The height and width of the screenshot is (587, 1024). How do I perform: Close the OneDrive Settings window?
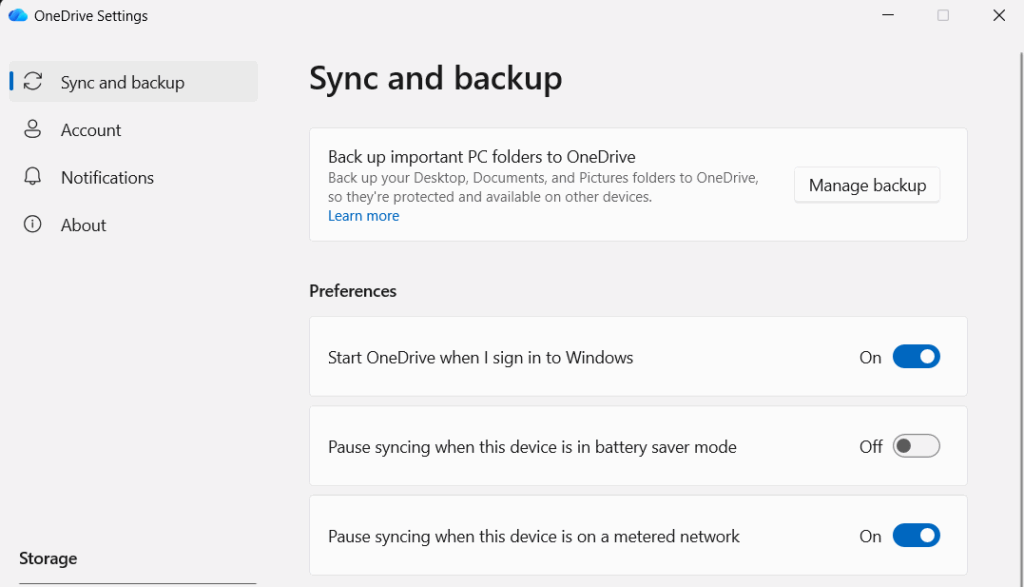point(998,16)
